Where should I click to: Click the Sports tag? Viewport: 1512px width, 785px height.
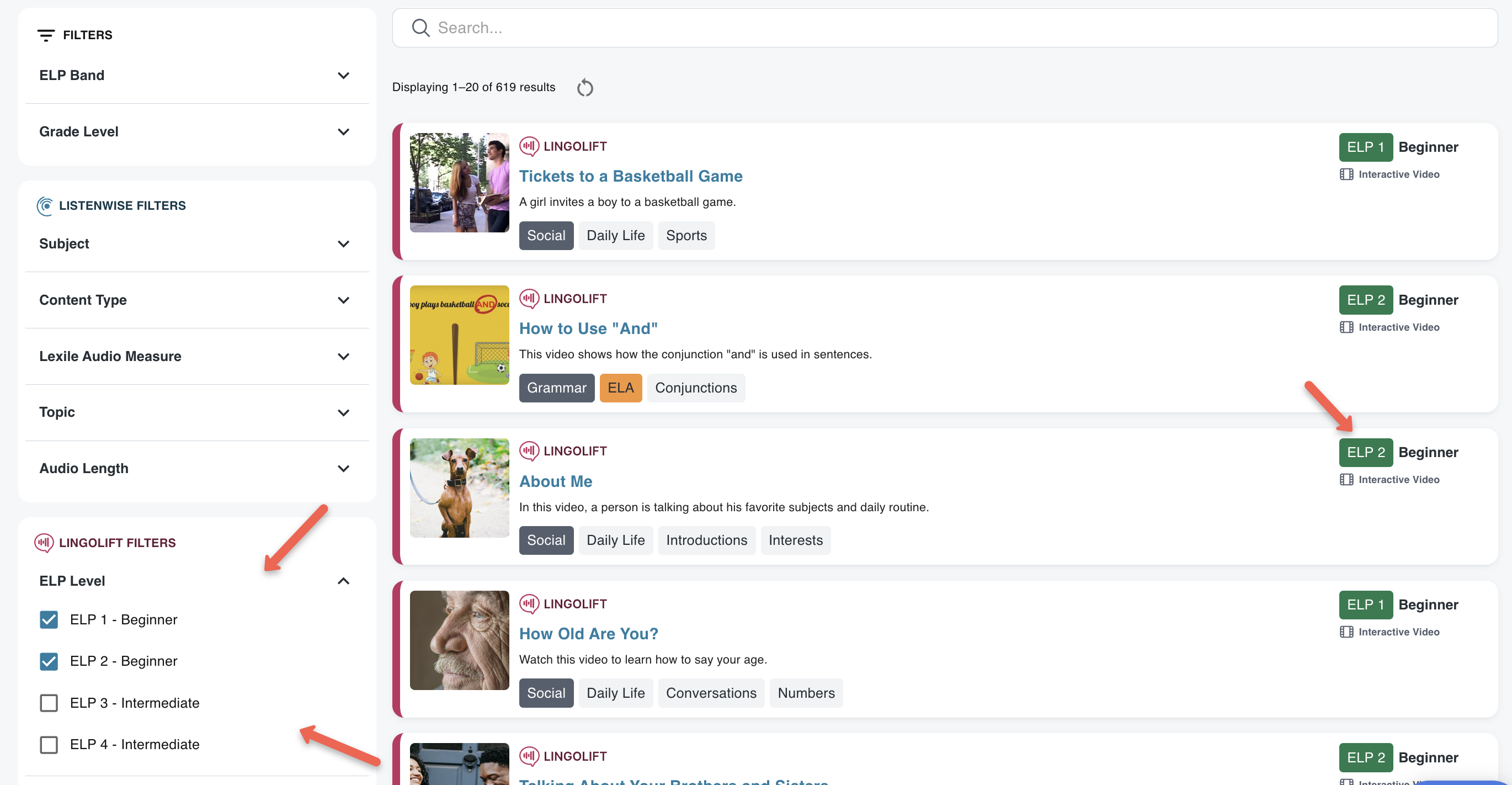(x=686, y=235)
